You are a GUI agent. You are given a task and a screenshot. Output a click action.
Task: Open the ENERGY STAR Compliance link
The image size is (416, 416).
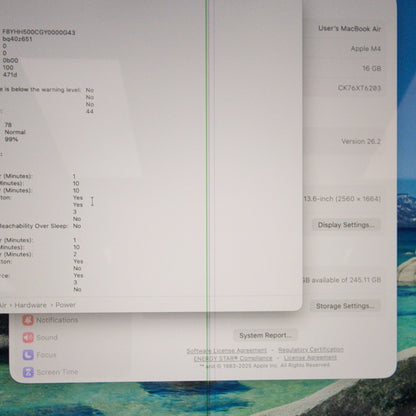coord(233,359)
